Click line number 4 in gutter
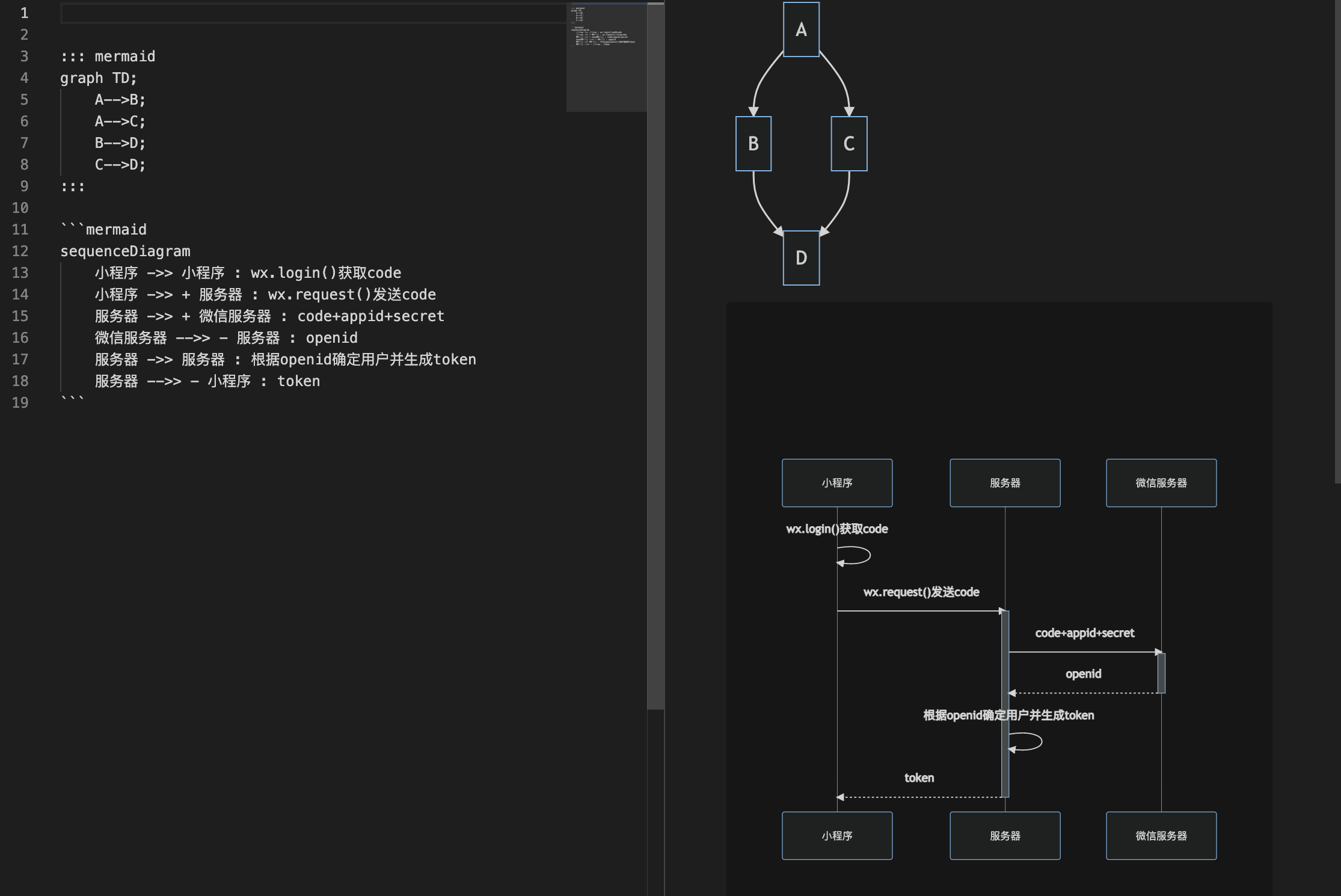The image size is (1341, 896). (24, 78)
